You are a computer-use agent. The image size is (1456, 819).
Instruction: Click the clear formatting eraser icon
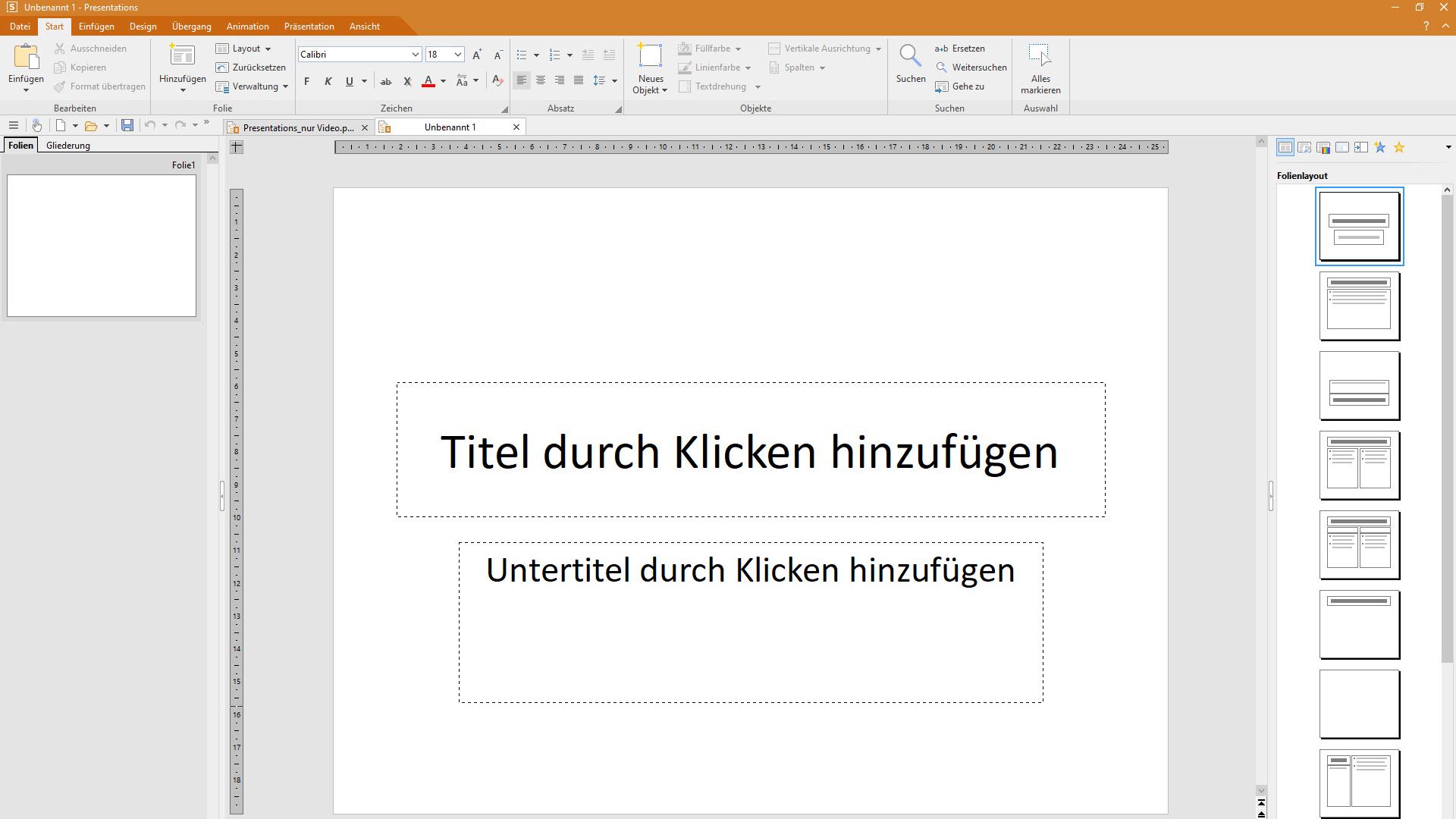coord(497,80)
